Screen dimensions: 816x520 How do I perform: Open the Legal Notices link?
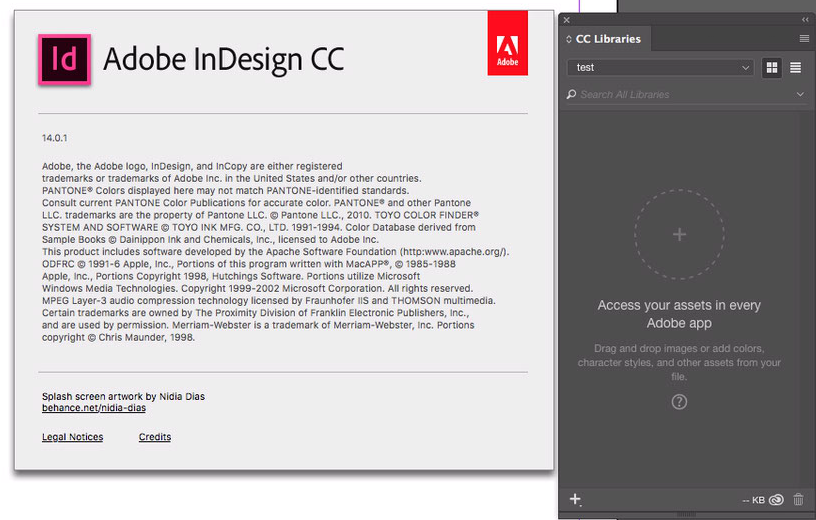(x=72, y=437)
